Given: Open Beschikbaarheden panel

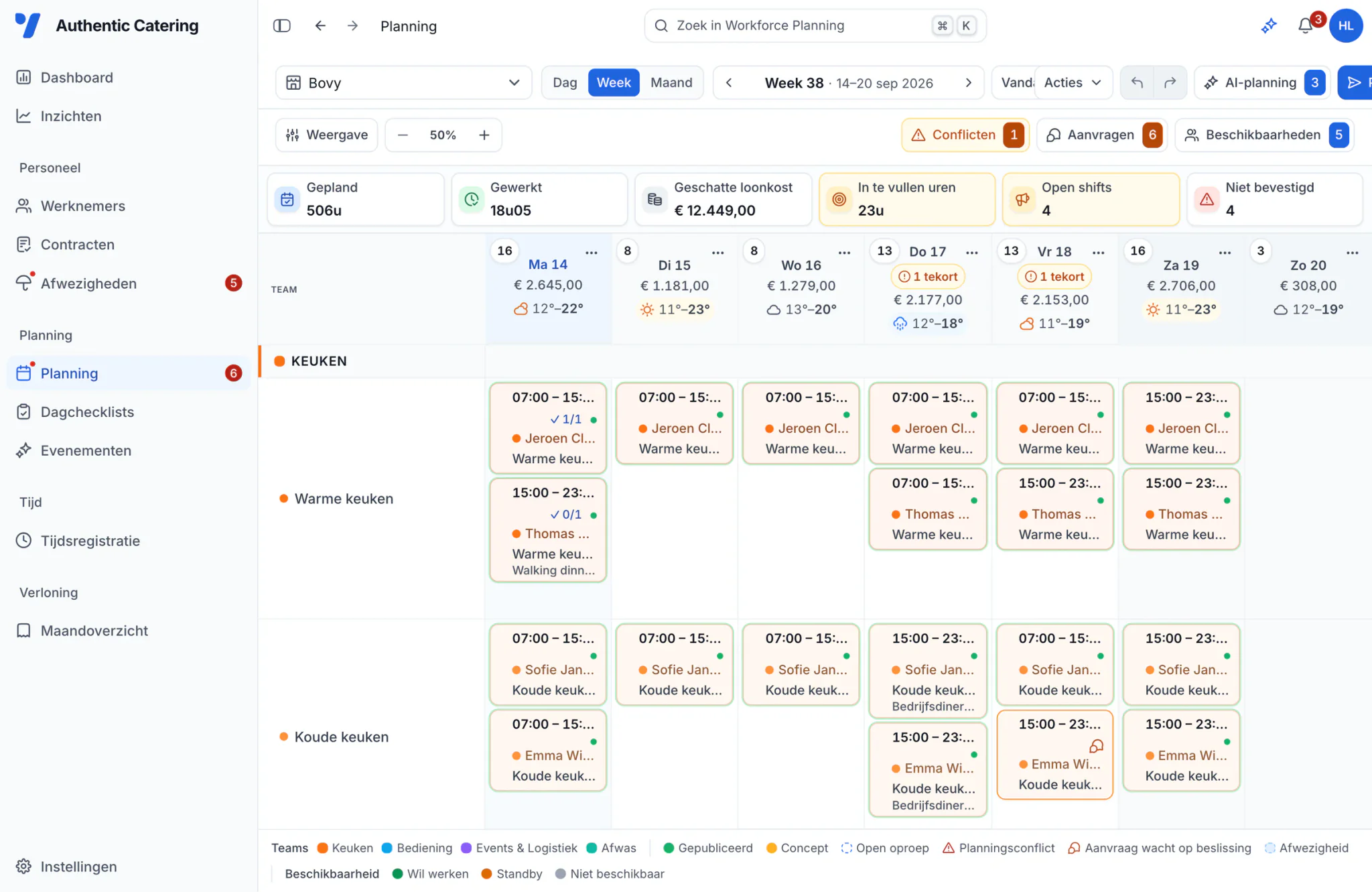Looking at the screenshot, I should (1265, 135).
